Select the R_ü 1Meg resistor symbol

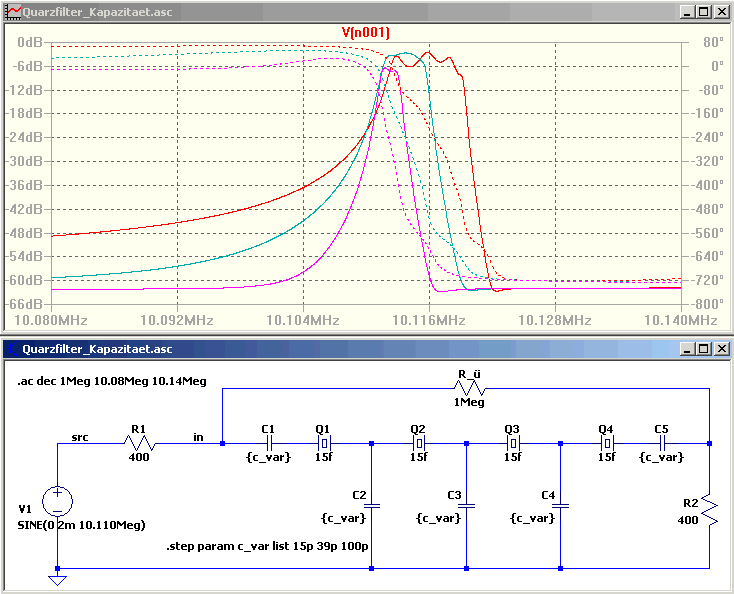coord(469,388)
